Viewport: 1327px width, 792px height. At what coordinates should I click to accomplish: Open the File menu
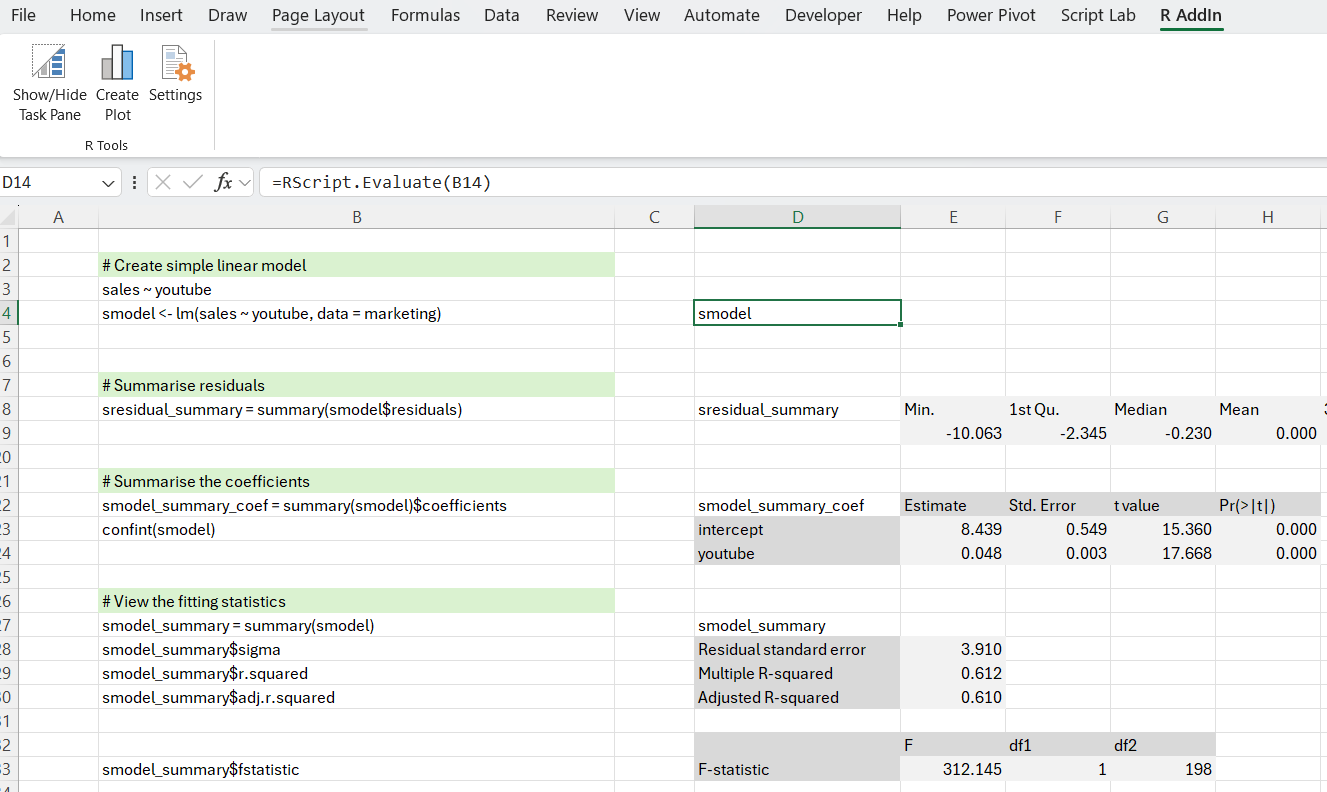[23, 15]
